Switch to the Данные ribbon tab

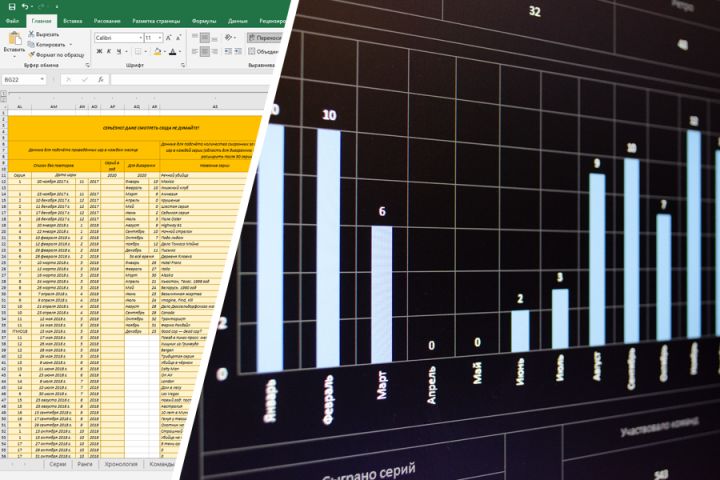pos(237,21)
